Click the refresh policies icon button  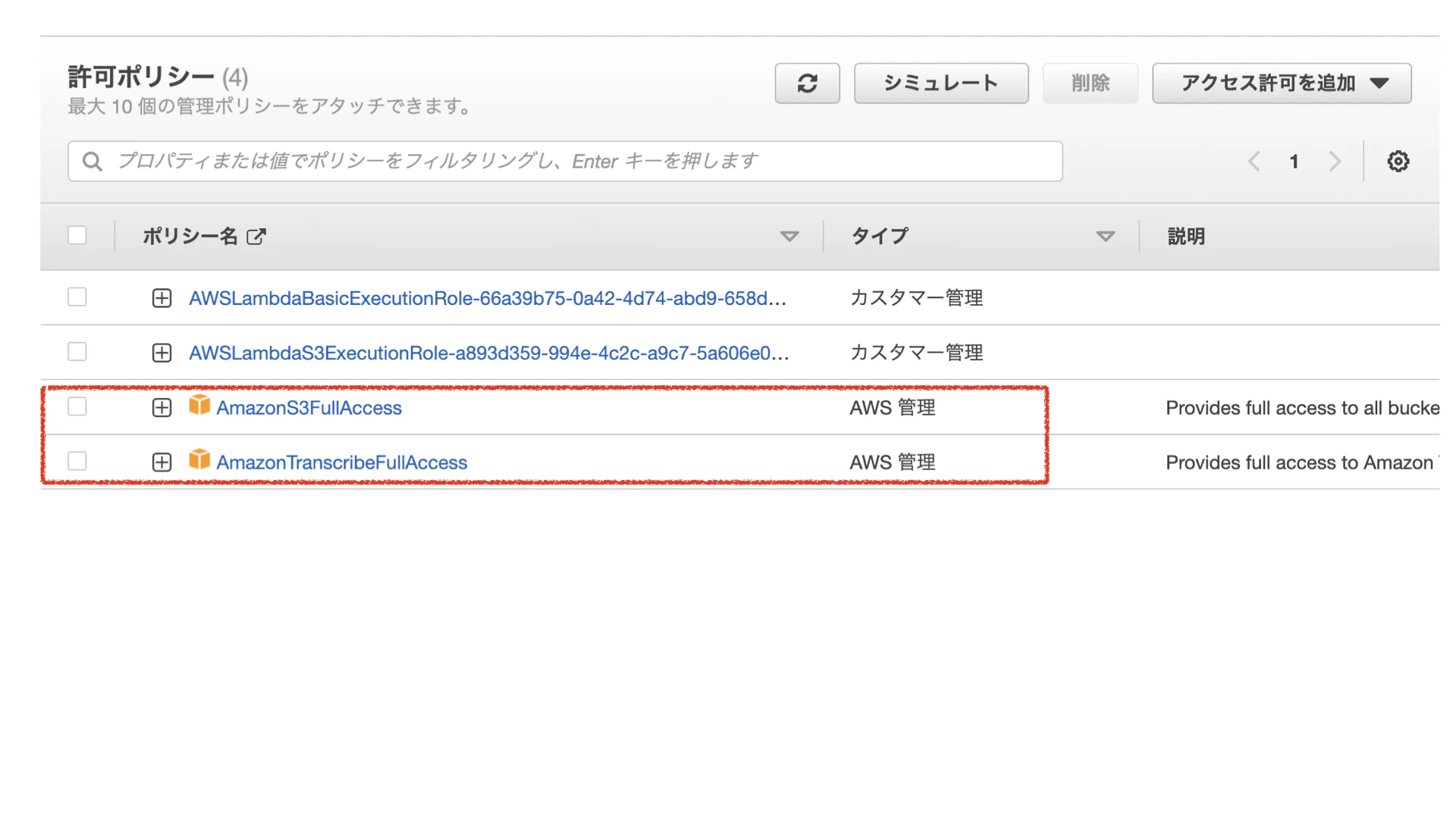click(807, 83)
